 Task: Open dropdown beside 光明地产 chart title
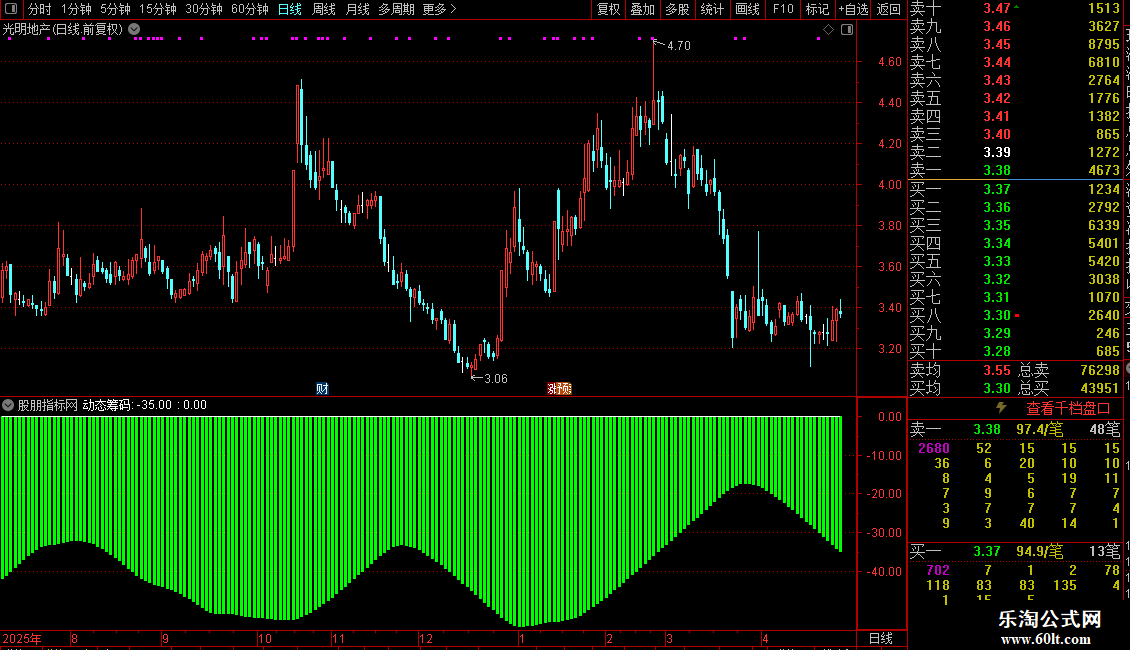click(134, 30)
